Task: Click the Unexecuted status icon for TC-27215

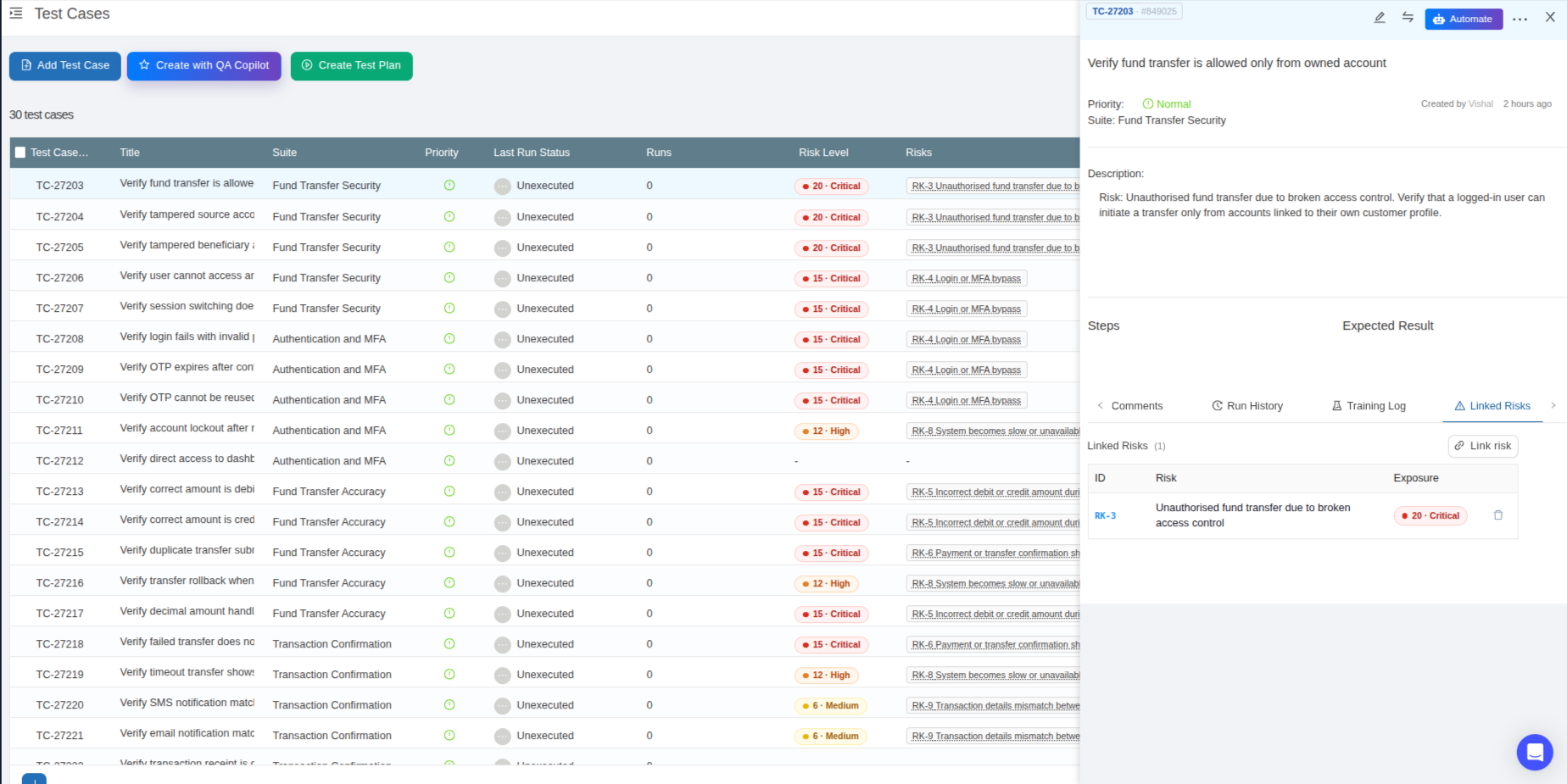Action: [x=502, y=553]
